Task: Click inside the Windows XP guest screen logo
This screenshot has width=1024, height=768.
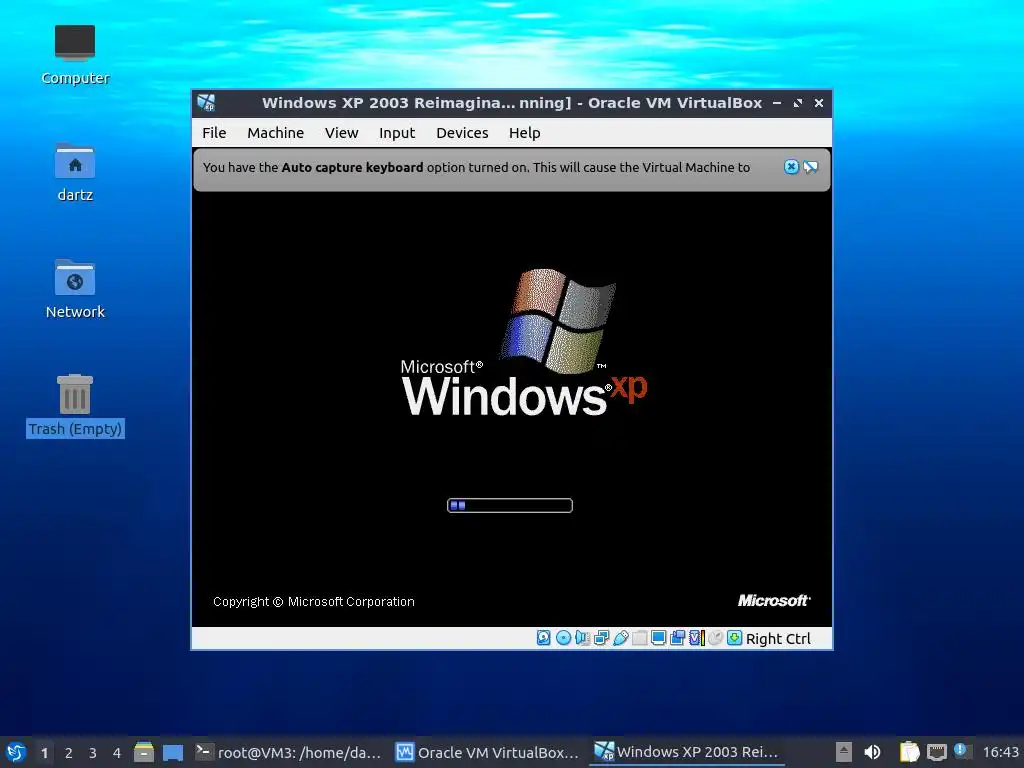Action: pyautogui.click(x=524, y=343)
